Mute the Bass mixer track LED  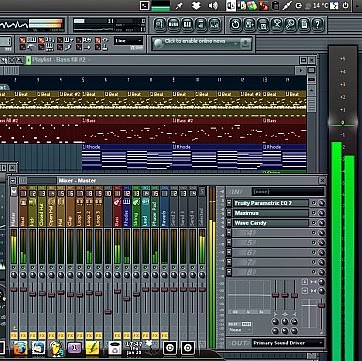click(x=117, y=267)
